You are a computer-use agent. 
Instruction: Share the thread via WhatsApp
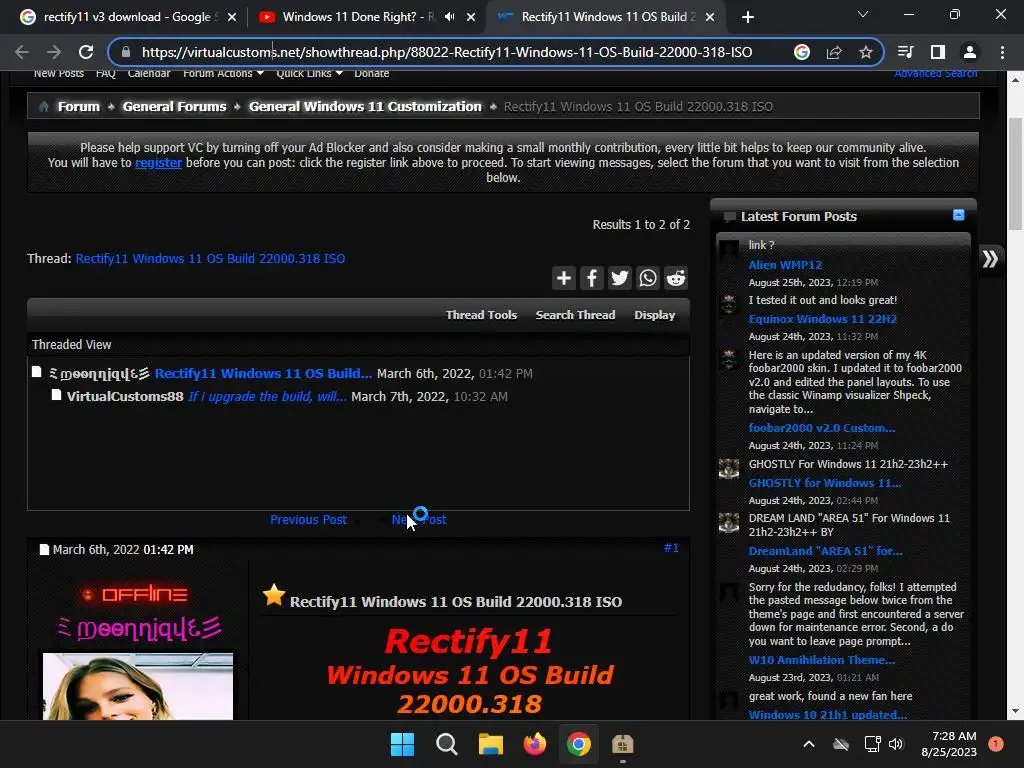648,278
